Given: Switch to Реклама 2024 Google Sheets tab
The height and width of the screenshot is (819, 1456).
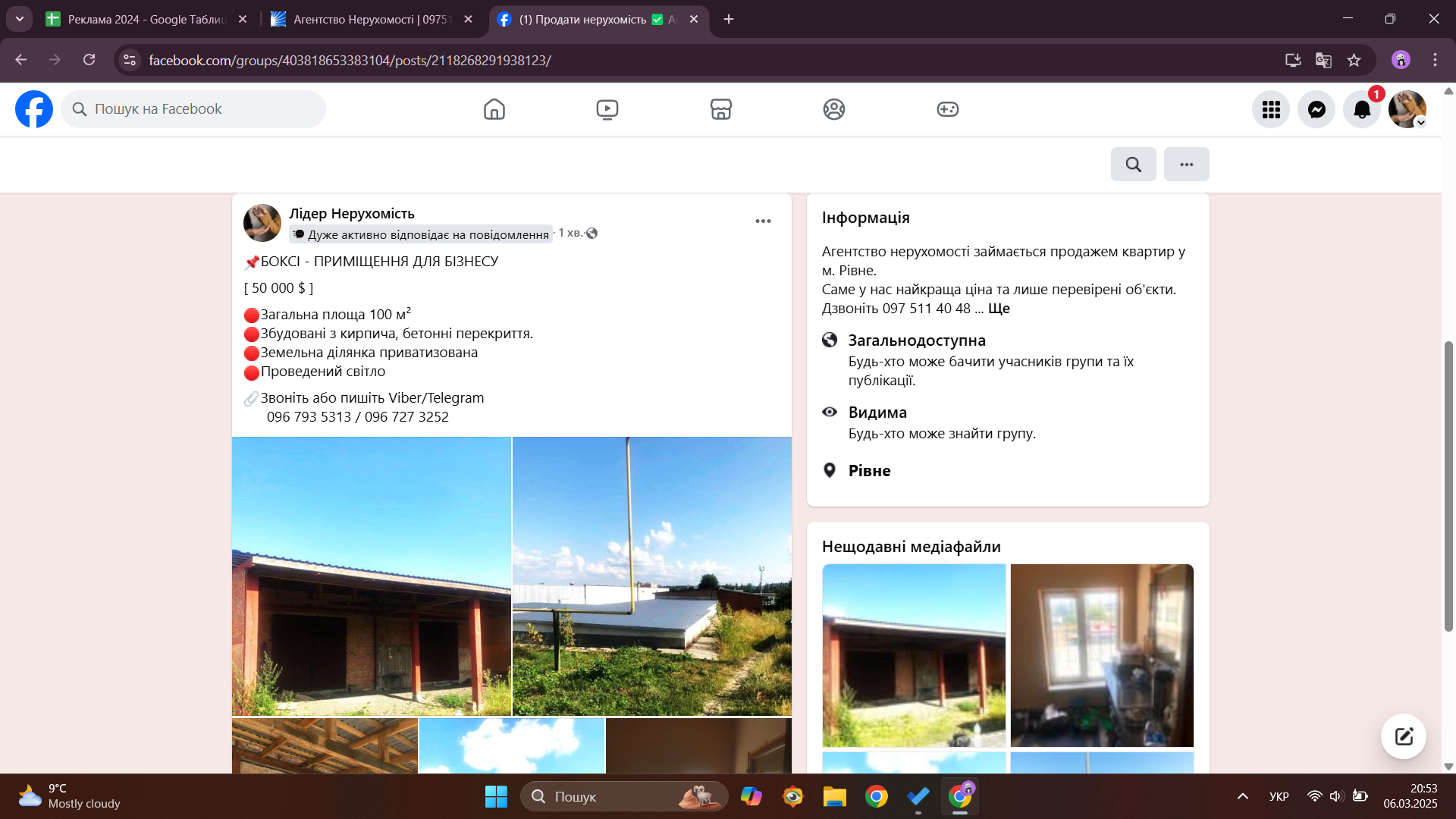Looking at the screenshot, I should point(146,19).
